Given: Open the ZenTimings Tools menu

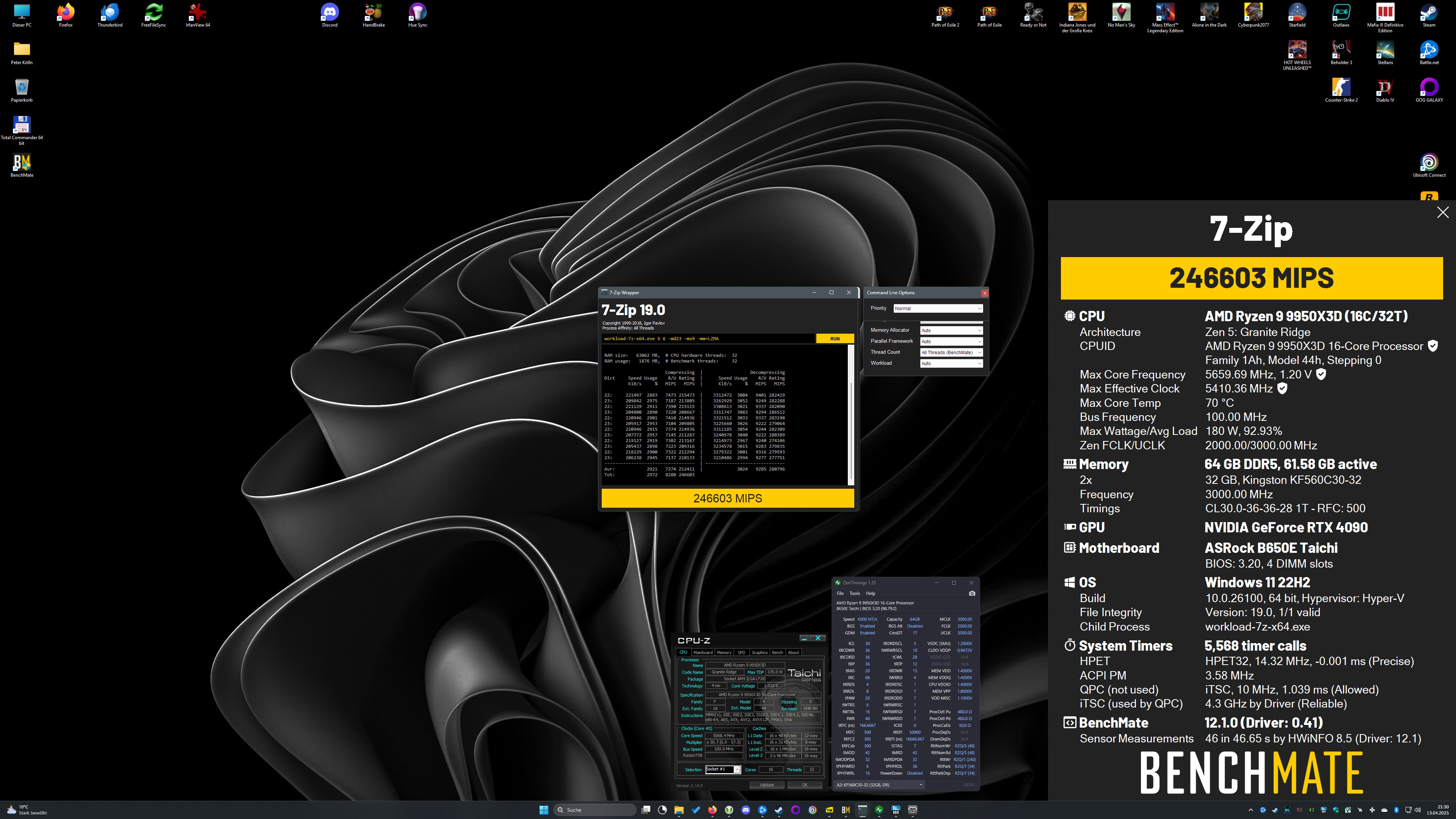Looking at the screenshot, I should point(855,593).
